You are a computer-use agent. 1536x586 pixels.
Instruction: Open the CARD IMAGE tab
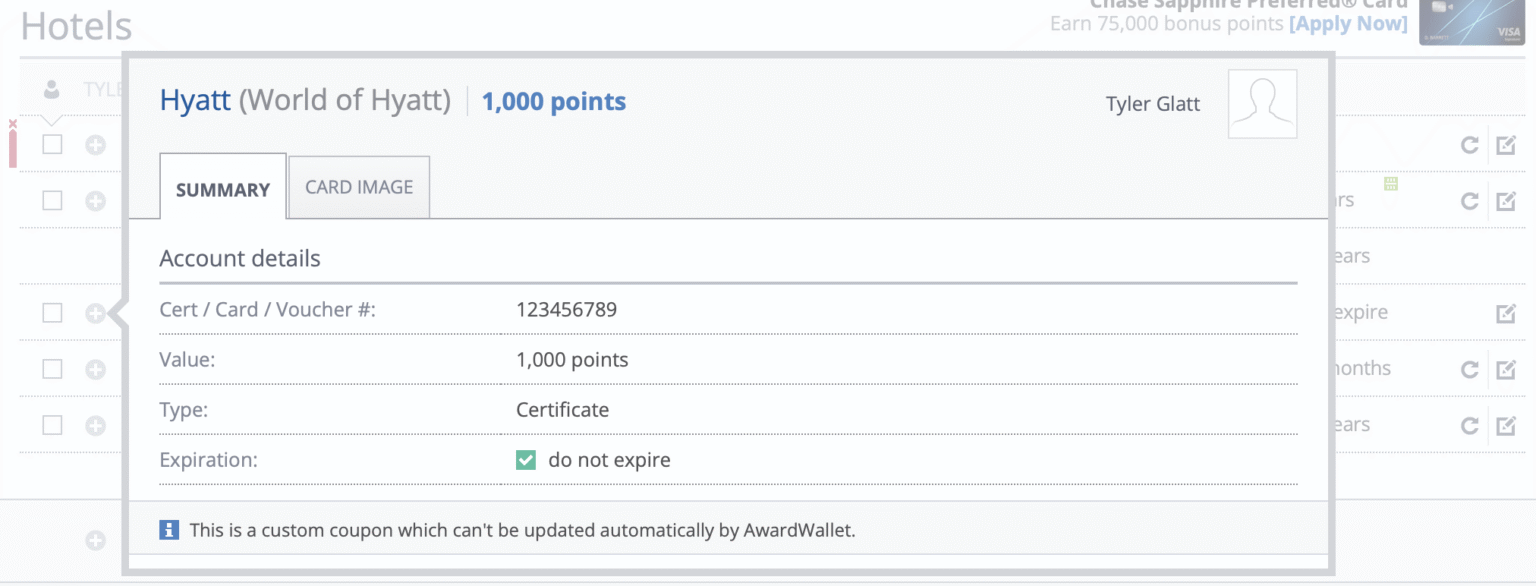click(359, 187)
